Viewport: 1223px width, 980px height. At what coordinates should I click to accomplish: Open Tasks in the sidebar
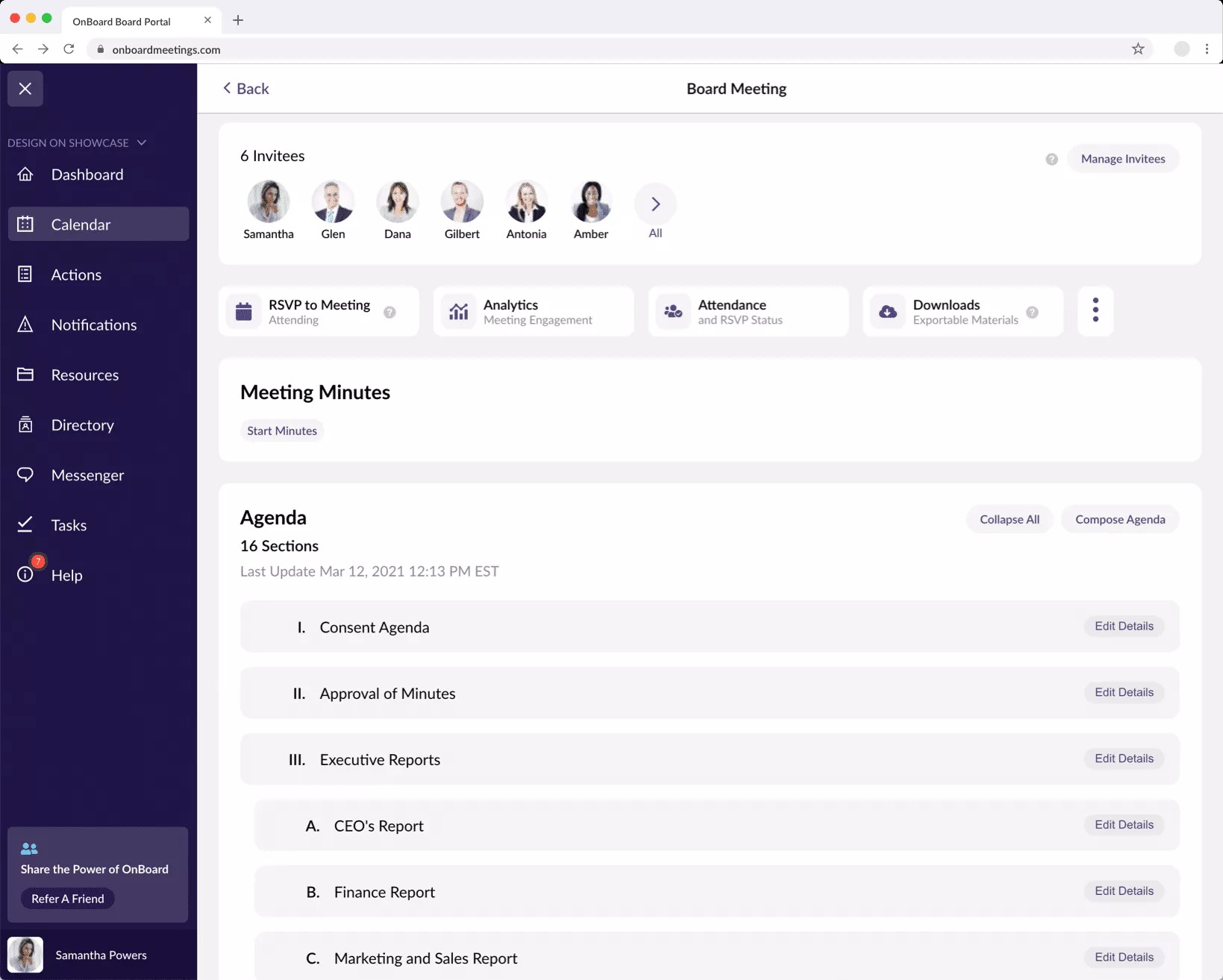coord(98,524)
